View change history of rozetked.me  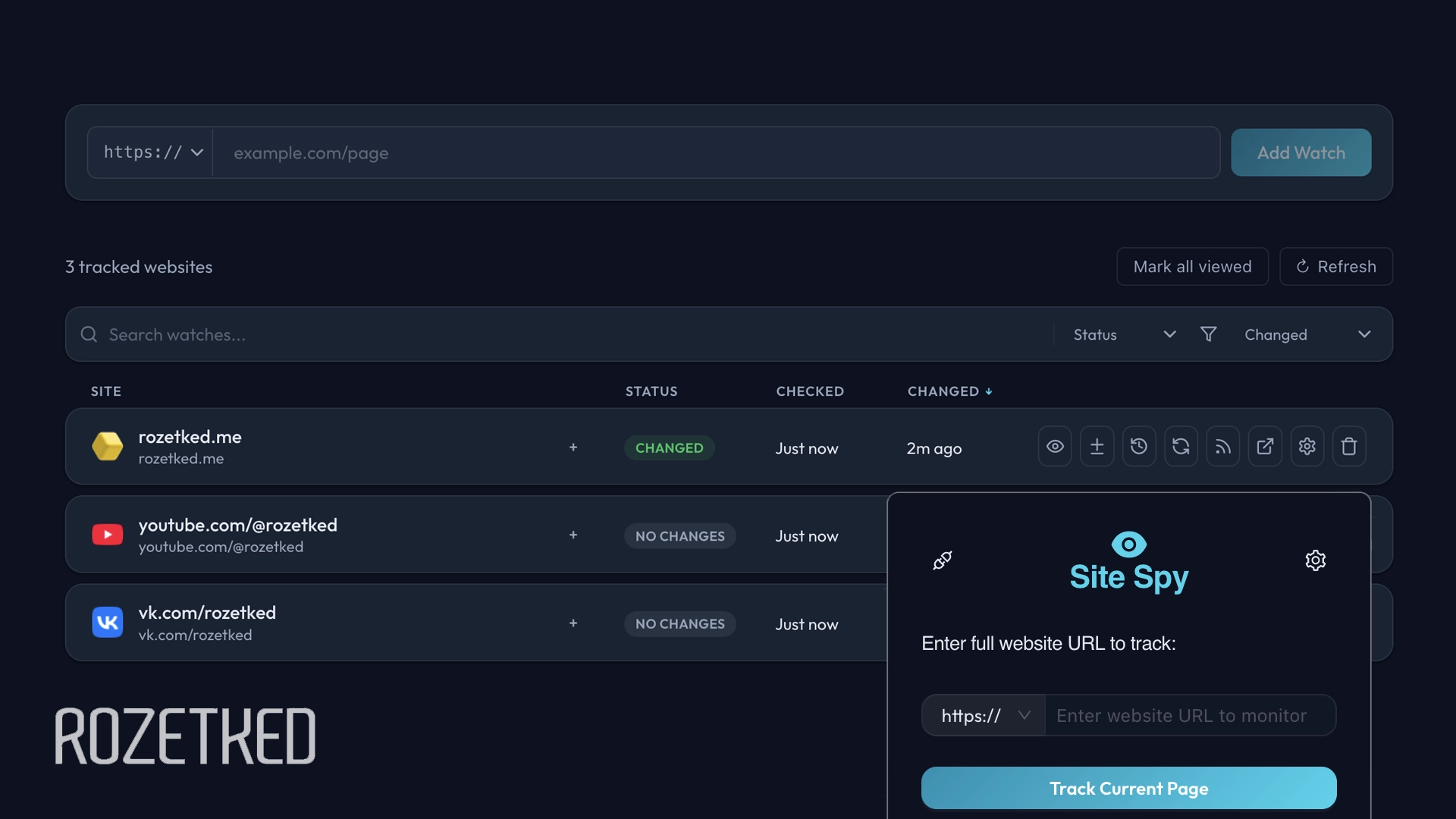(x=1139, y=447)
